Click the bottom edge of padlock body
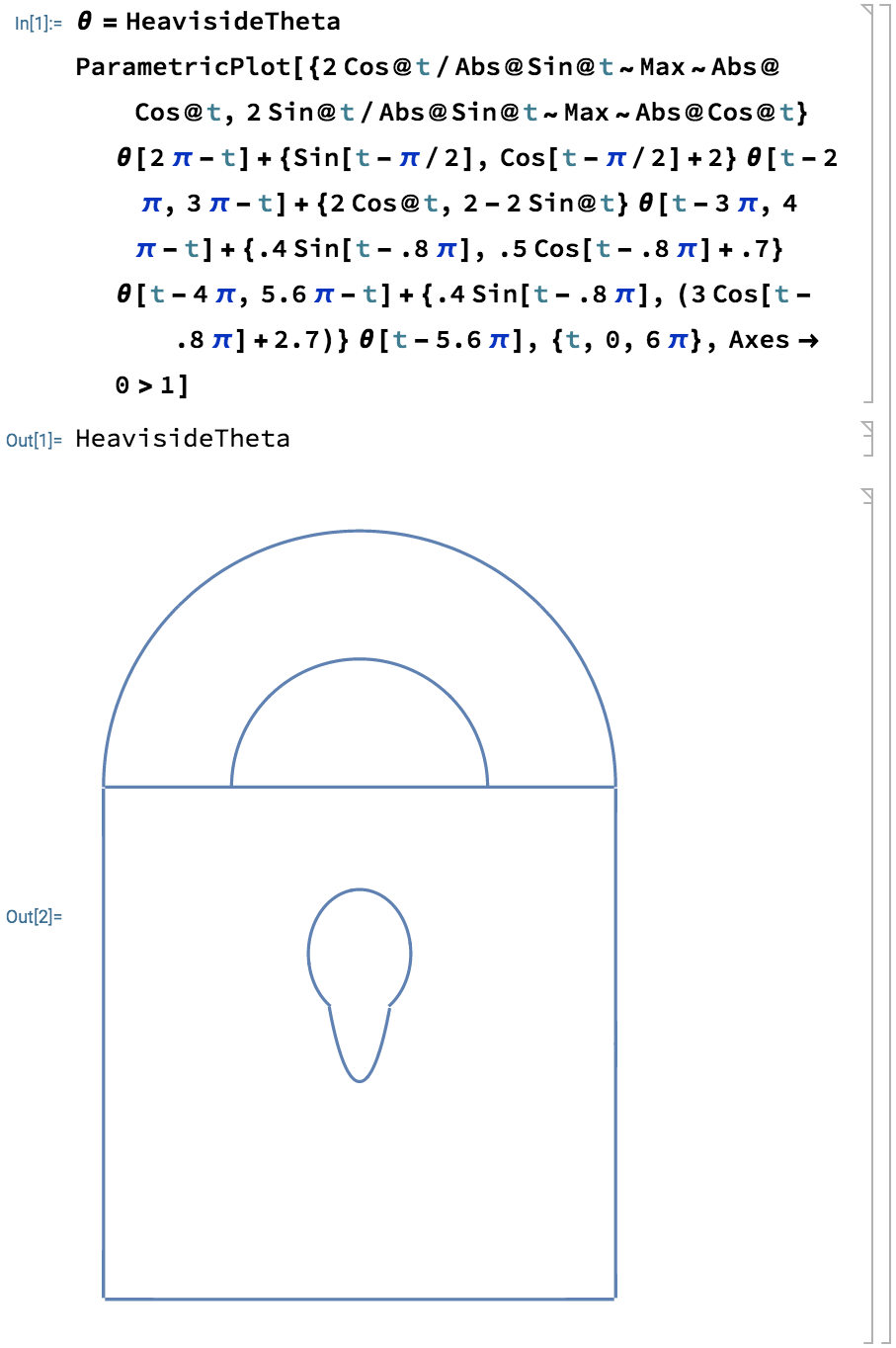Image resolution: width=896 pixels, height=1348 pixels. pyautogui.click(x=360, y=1298)
